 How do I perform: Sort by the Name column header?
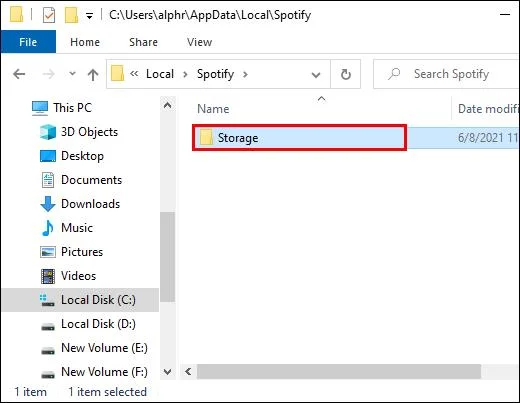tap(213, 109)
